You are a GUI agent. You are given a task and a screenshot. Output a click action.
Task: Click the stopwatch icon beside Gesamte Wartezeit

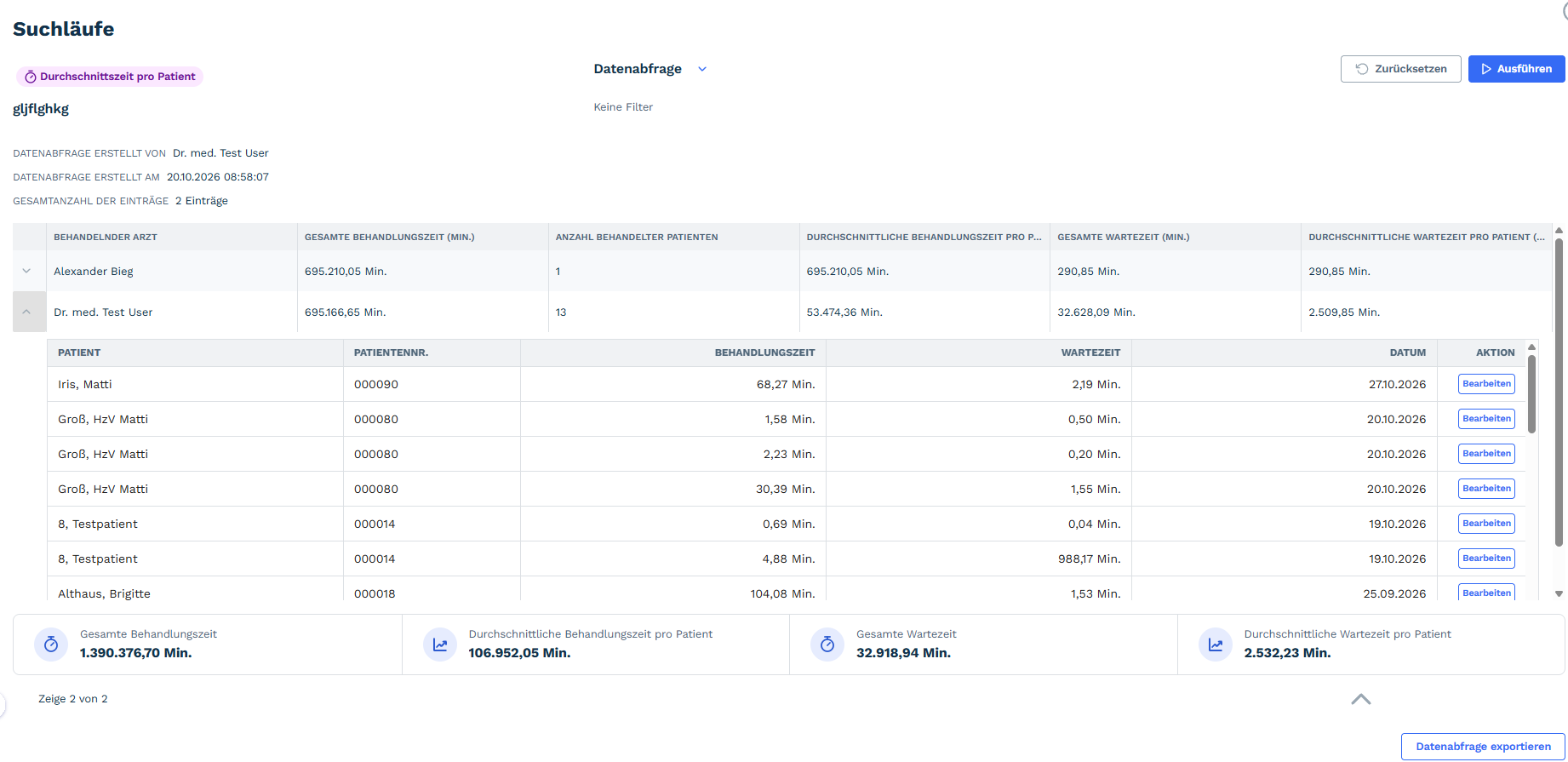(x=827, y=645)
